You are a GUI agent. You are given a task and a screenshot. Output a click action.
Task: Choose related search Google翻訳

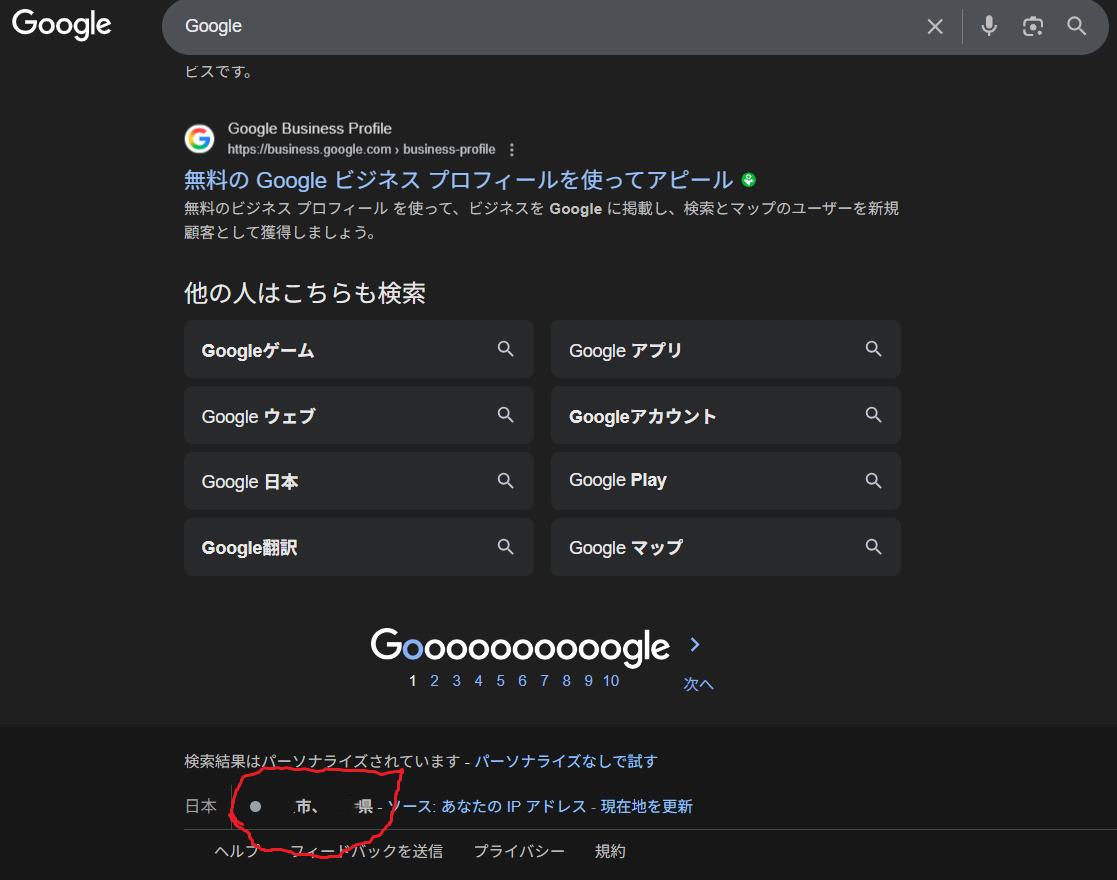pos(358,547)
